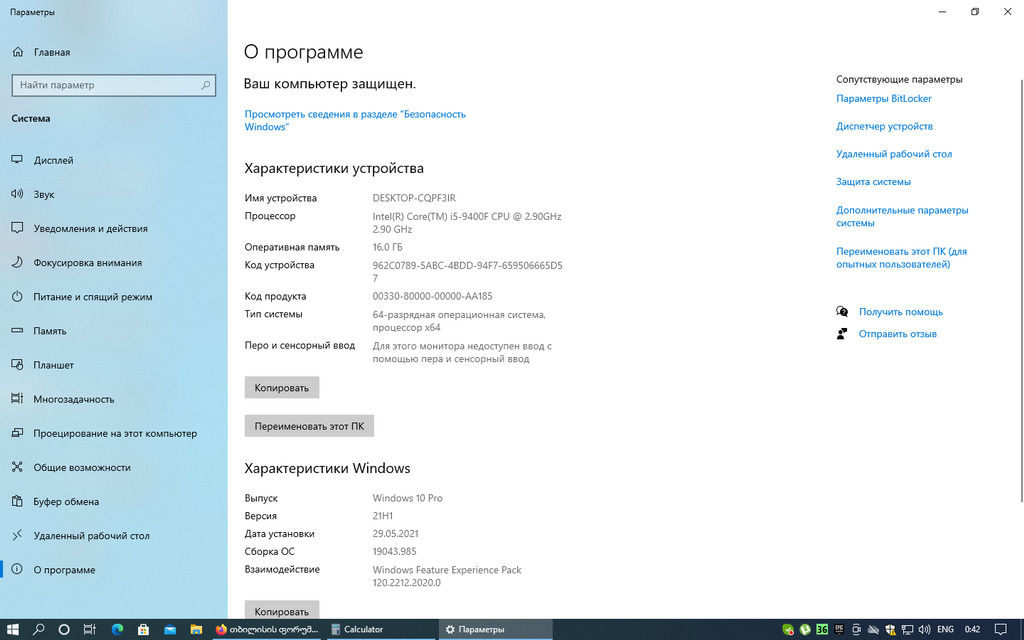Open the notification center icon

point(1000,630)
